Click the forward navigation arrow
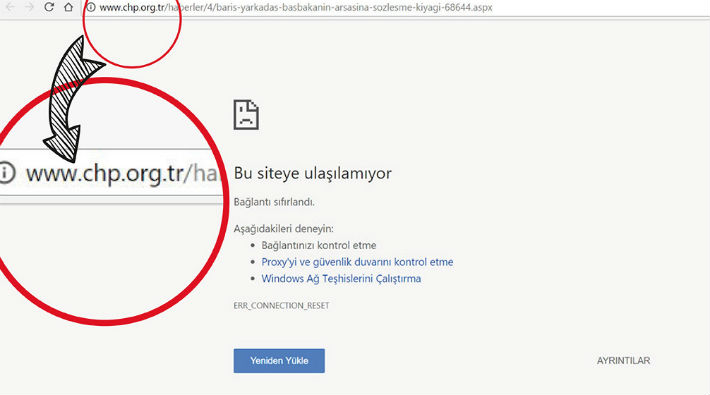This screenshot has height=395, width=710. (x=29, y=7)
